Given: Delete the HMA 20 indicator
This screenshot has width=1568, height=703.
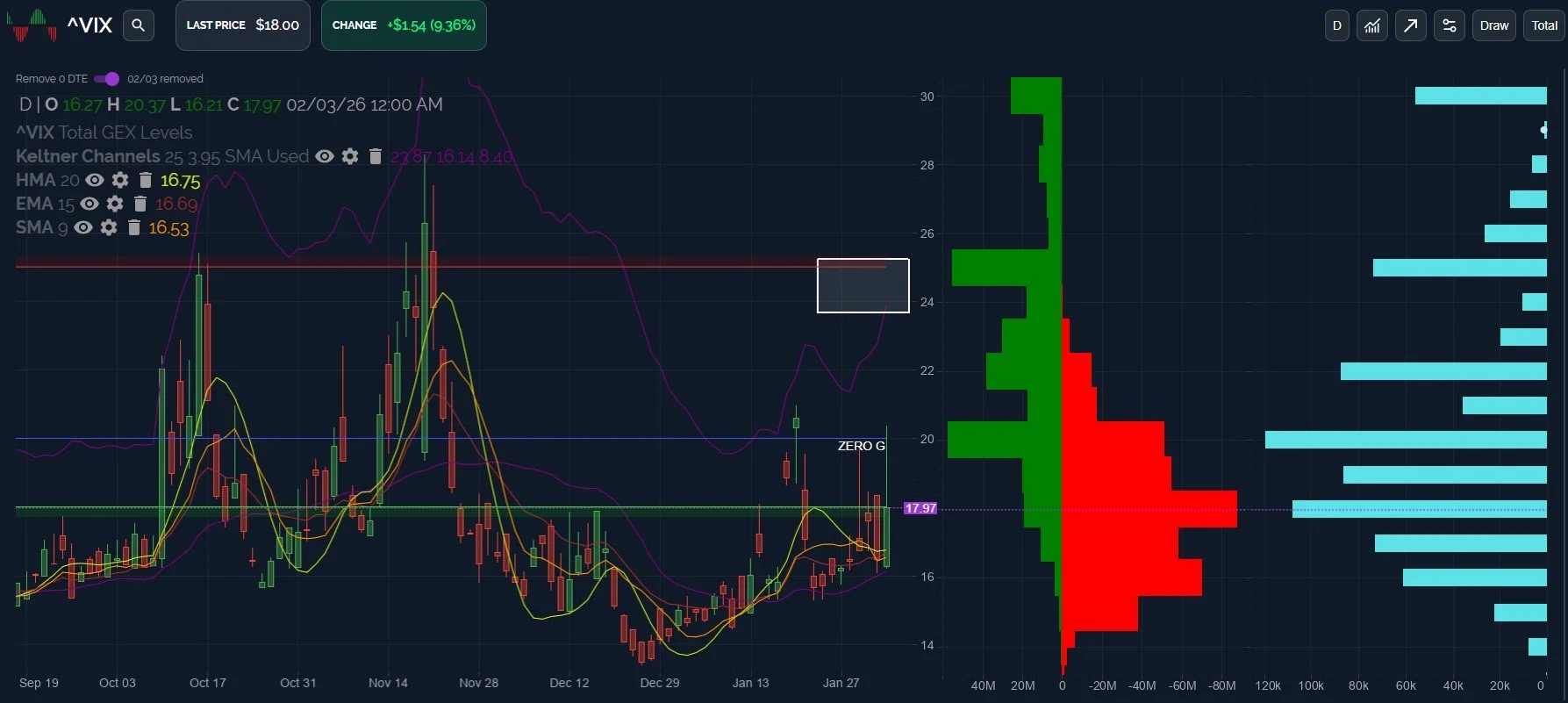Looking at the screenshot, I should (x=146, y=180).
